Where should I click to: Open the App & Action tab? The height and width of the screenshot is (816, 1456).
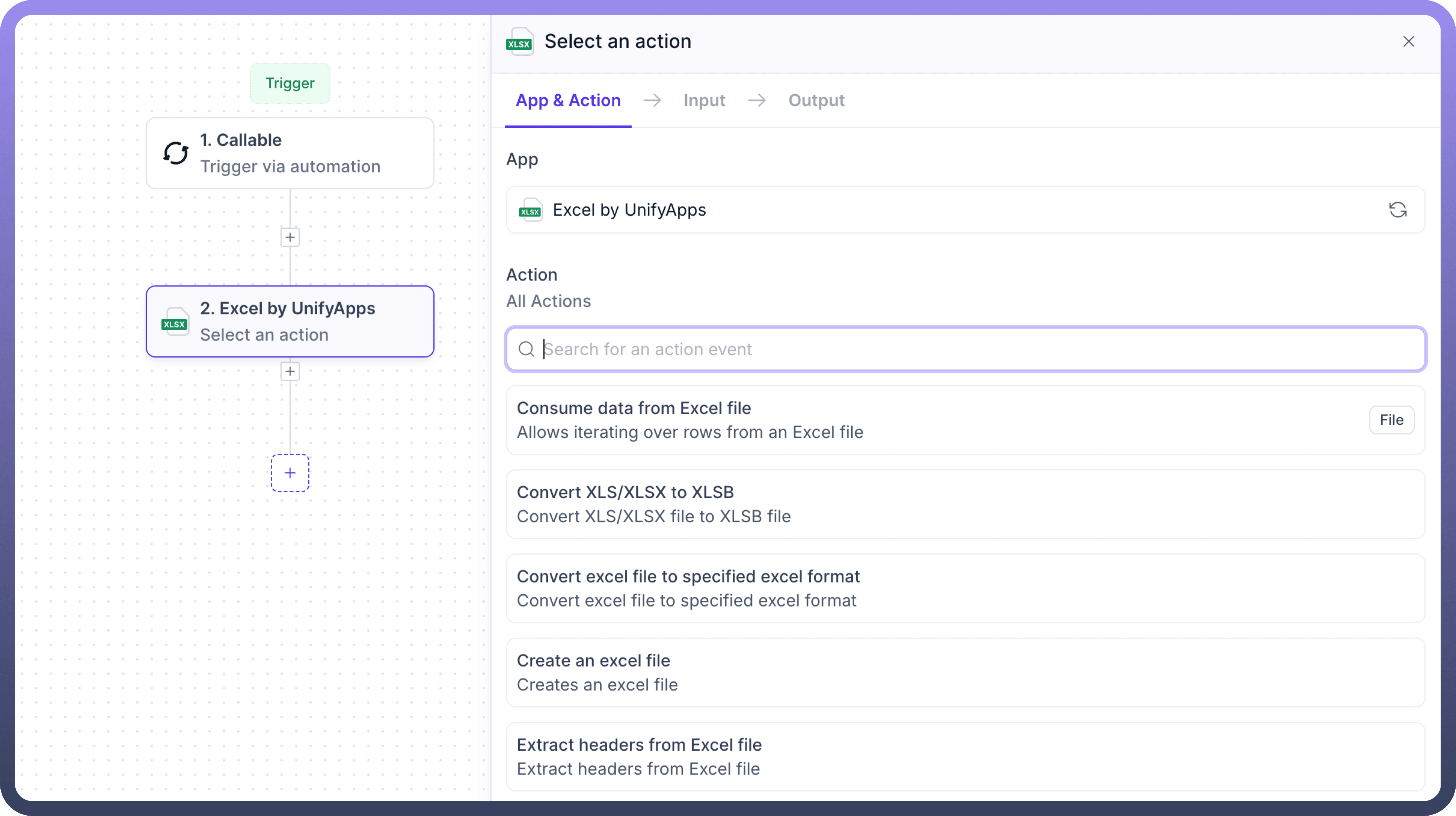(568, 101)
